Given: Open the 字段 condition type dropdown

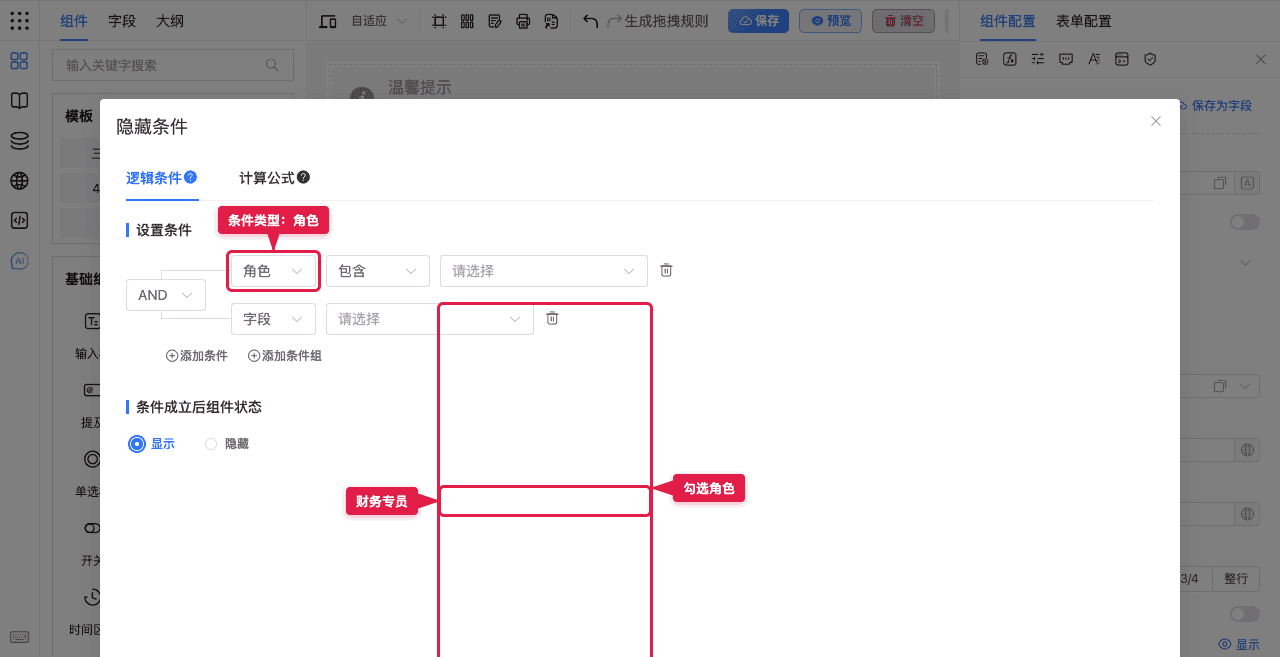Looking at the screenshot, I should [273, 319].
